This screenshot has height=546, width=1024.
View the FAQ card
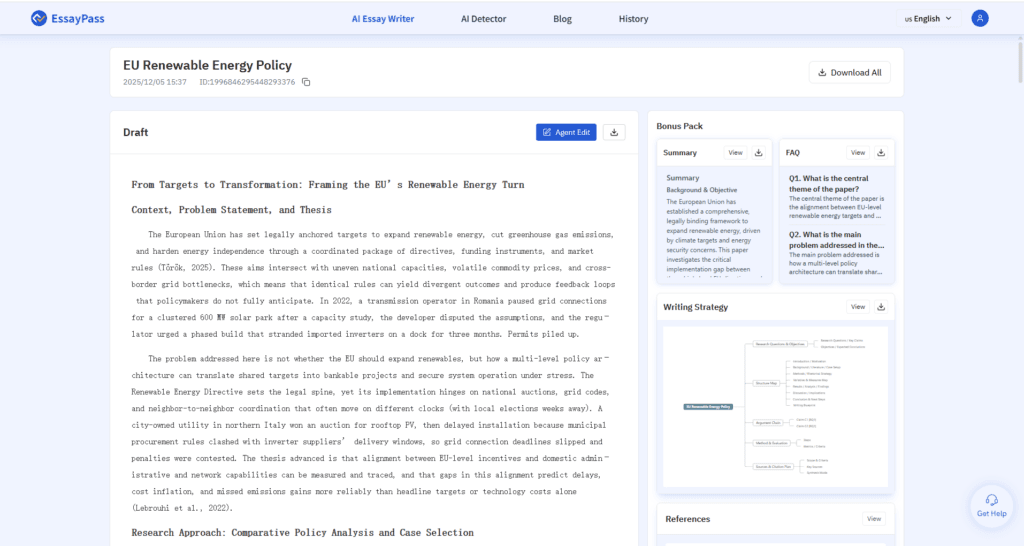click(x=857, y=153)
